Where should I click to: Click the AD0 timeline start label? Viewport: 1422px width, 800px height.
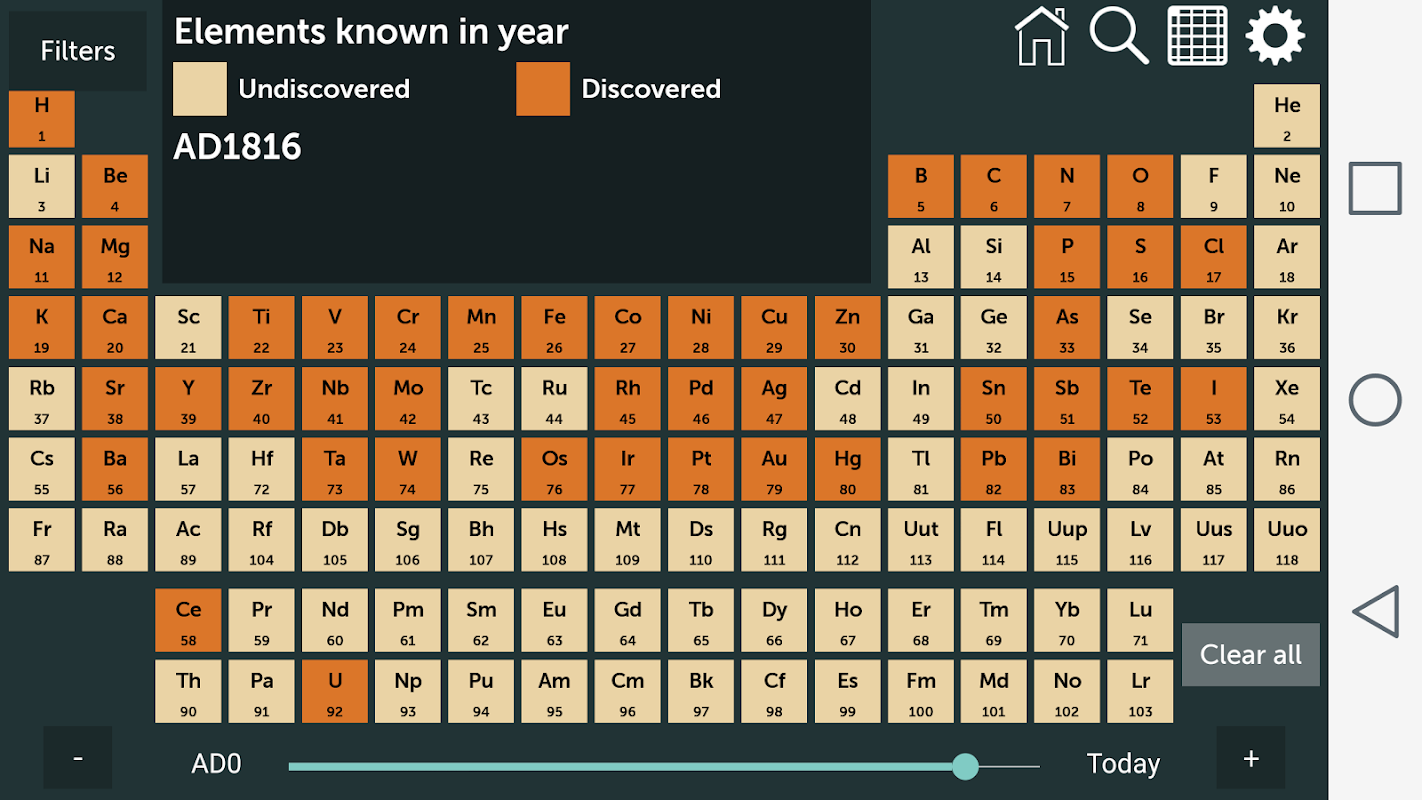point(217,764)
